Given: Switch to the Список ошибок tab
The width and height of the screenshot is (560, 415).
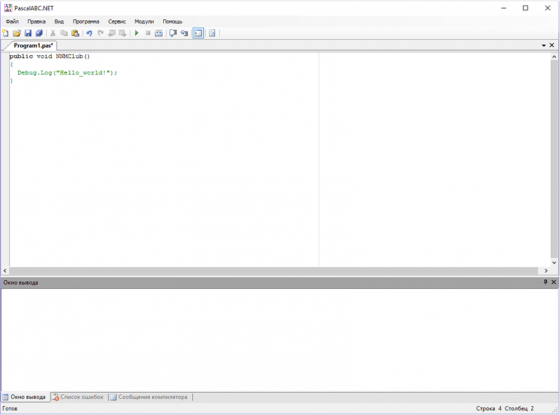Looking at the screenshot, I should (78, 397).
